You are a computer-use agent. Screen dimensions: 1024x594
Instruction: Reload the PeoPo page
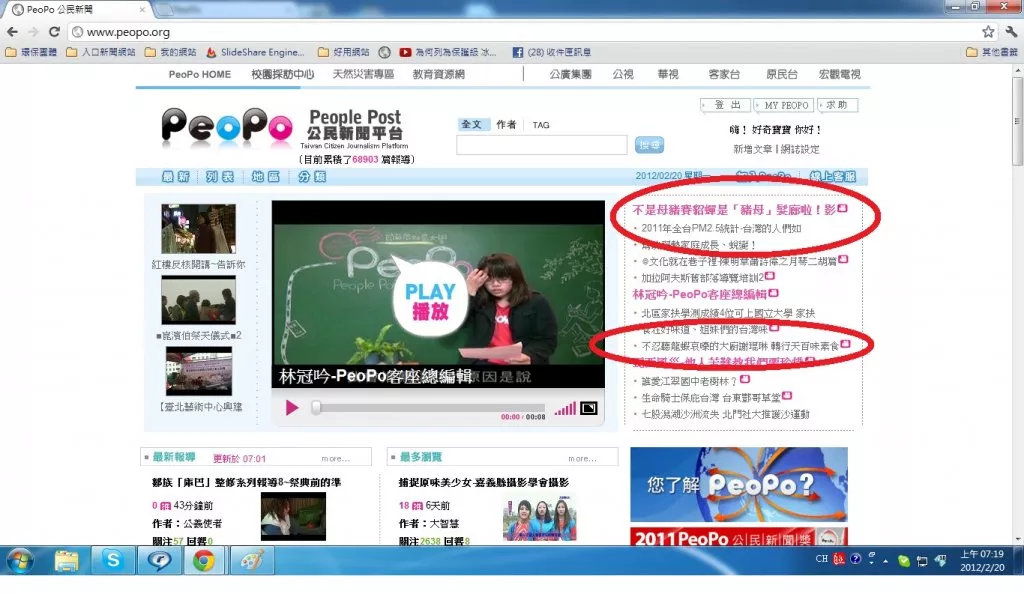click(x=54, y=31)
